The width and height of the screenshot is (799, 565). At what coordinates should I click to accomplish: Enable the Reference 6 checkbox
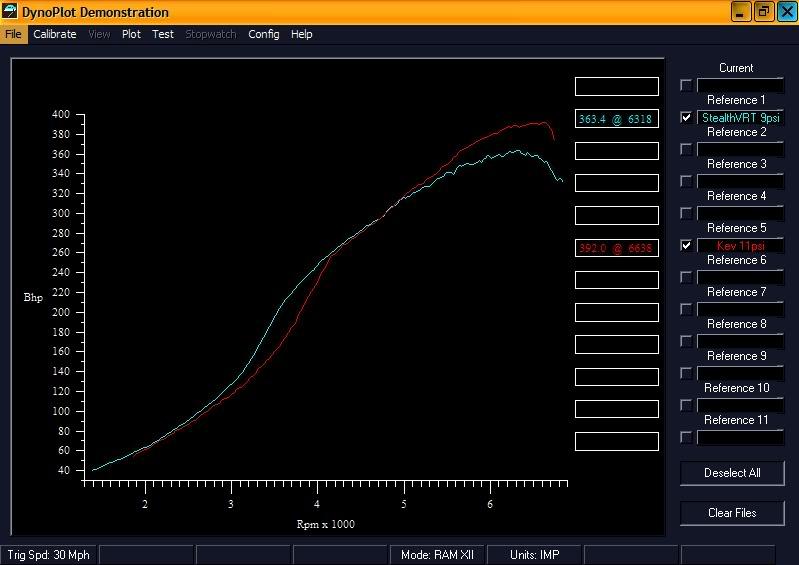[686, 277]
